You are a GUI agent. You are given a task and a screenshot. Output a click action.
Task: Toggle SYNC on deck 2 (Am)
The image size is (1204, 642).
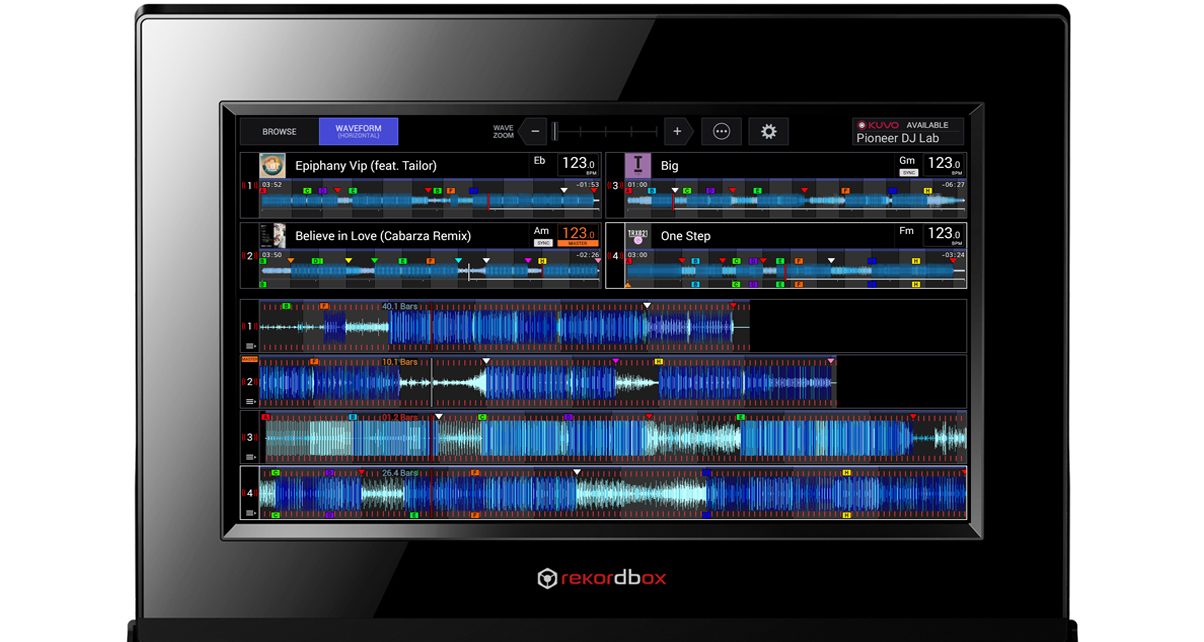tap(543, 243)
